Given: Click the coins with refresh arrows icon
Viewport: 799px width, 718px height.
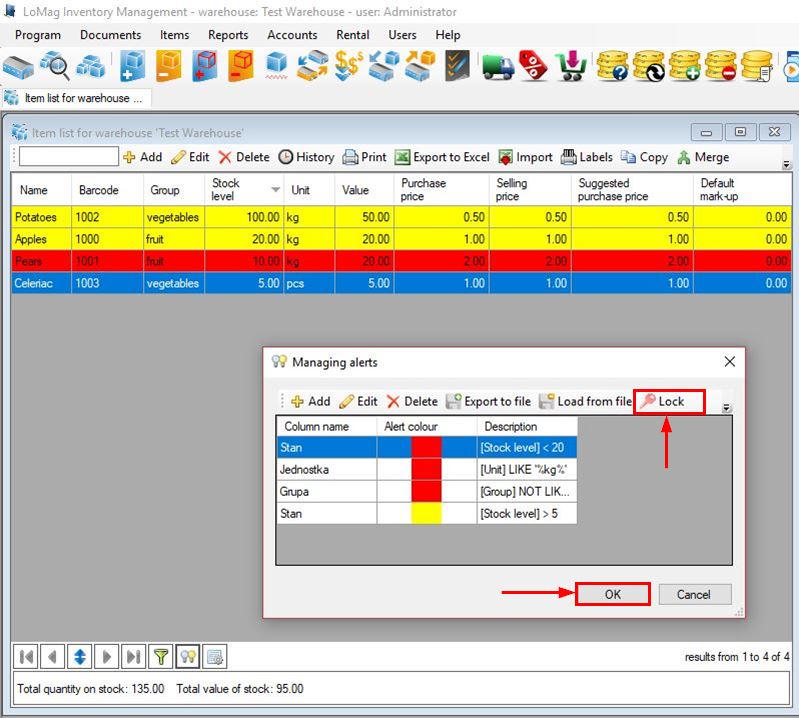Looking at the screenshot, I should [x=649, y=66].
